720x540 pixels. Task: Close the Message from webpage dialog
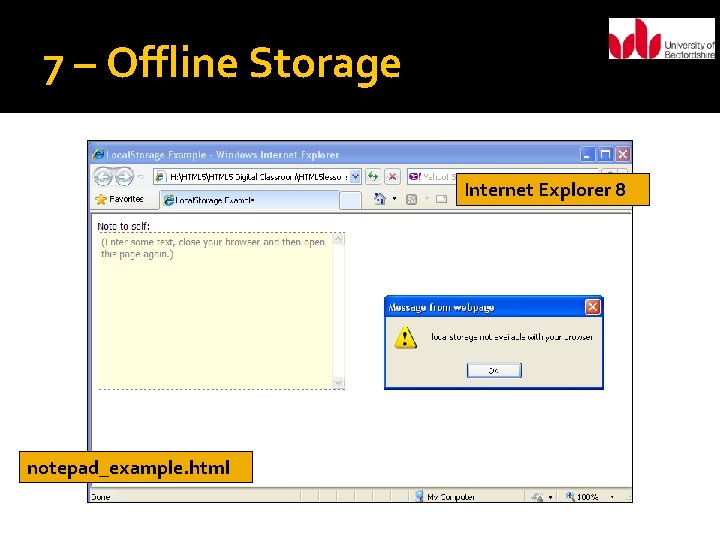(592, 307)
